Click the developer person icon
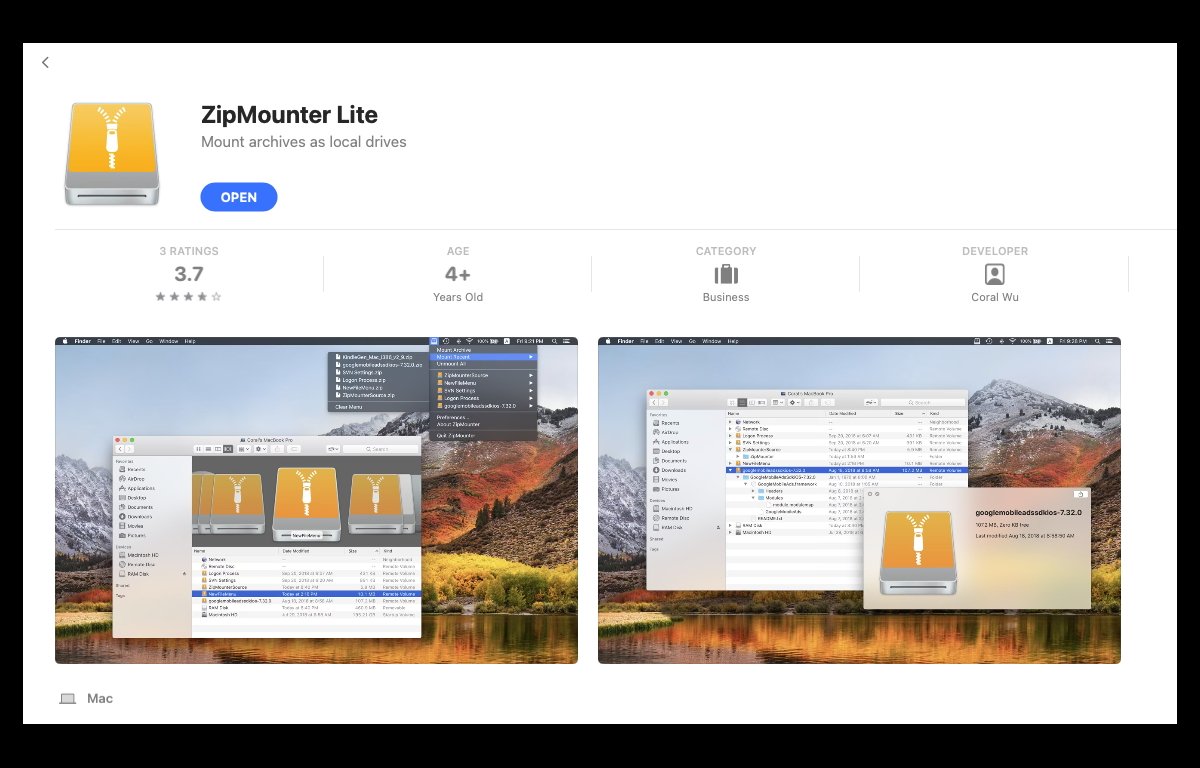Image resolution: width=1200 pixels, height=768 pixels. pyautogui.click(x=995, y=275)
